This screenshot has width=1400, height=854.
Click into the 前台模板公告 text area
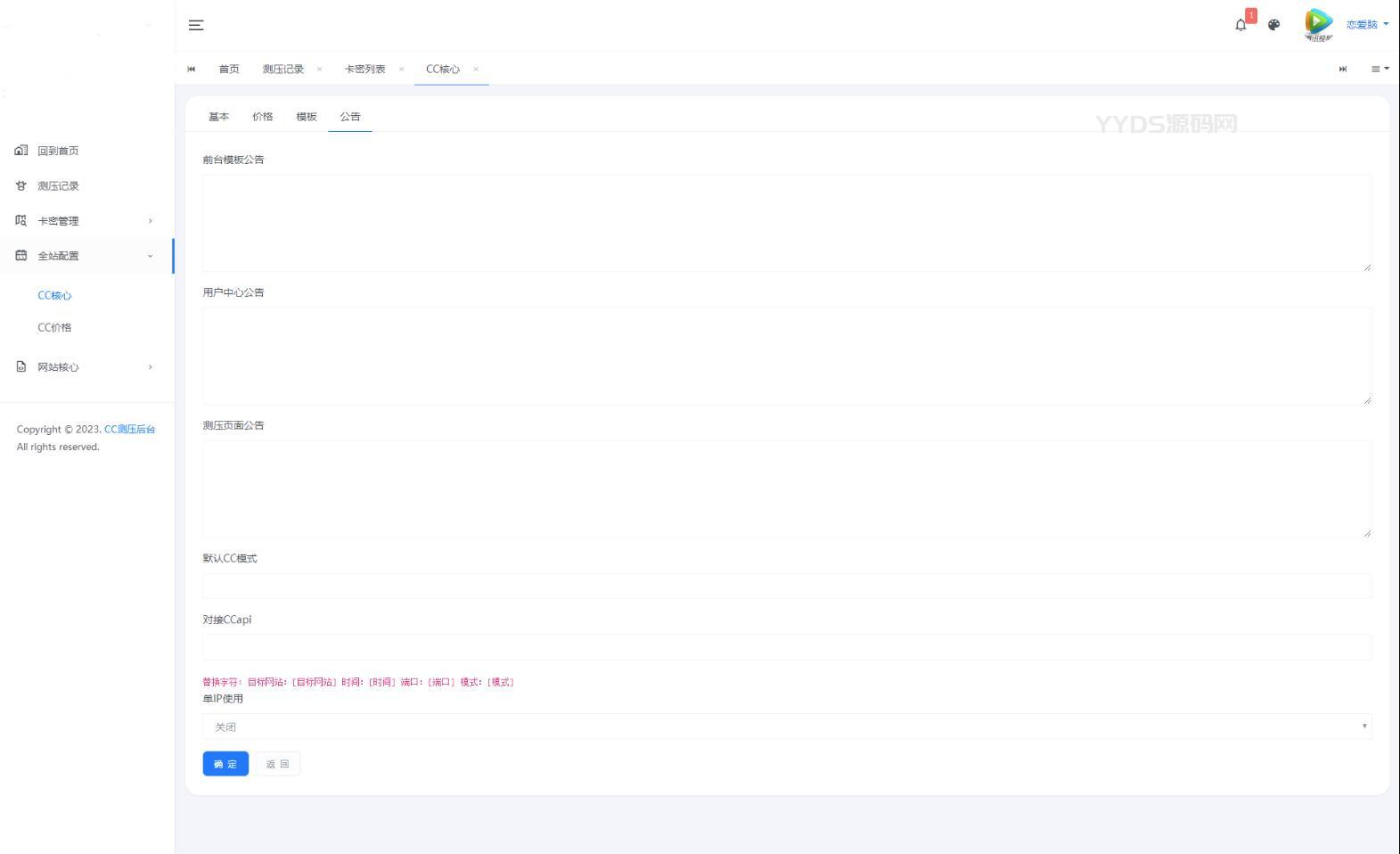click(786, 223)
